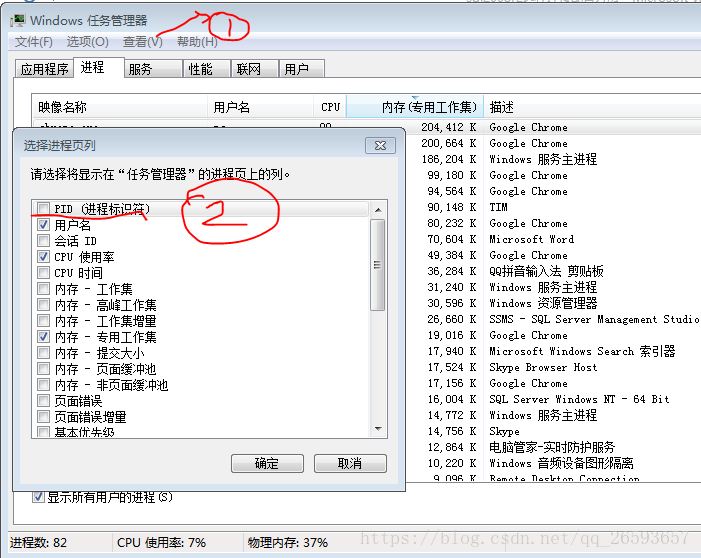The height and width of the screenshot is (558, 701).
Task: Click the 186,204 K memory value
Action: tap(448, 159)
